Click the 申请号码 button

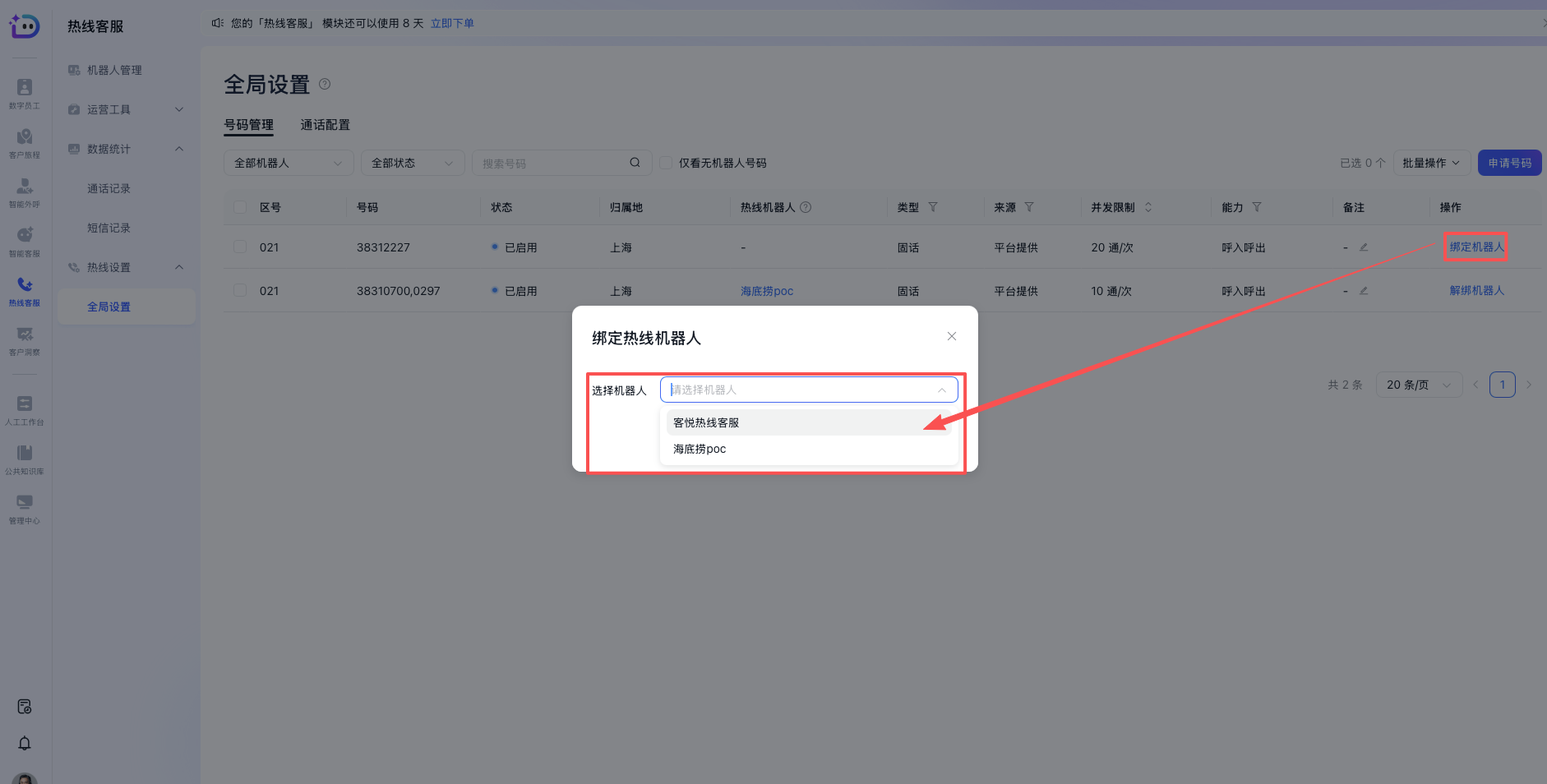tap(1509, 163)
